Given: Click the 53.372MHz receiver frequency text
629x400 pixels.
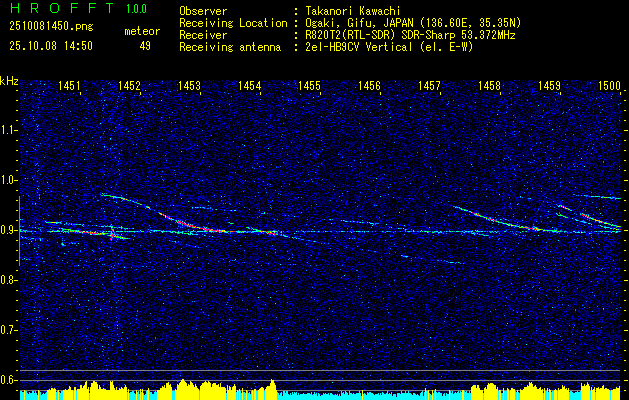Looking at the screenshot, I should 487,35.
